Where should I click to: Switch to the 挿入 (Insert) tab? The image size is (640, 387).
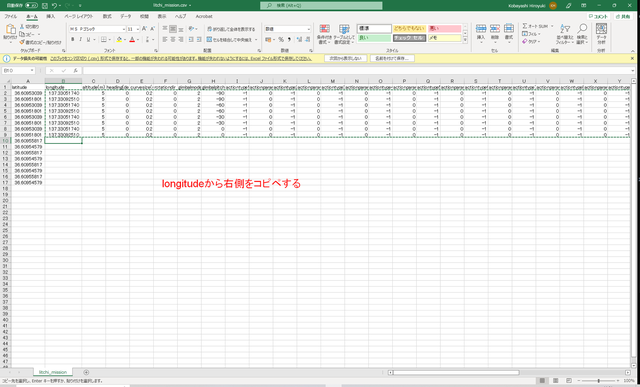click(51, 16)
